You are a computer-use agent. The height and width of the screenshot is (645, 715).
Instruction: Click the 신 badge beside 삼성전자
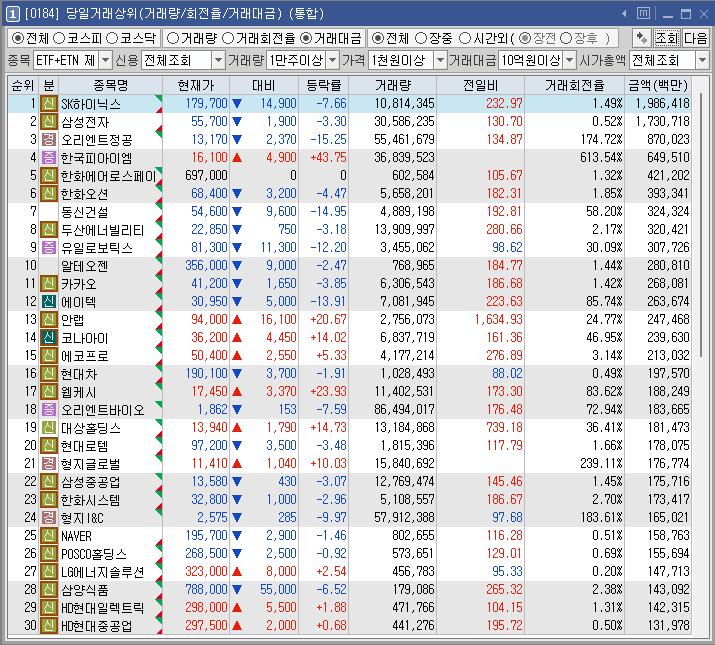48,121
